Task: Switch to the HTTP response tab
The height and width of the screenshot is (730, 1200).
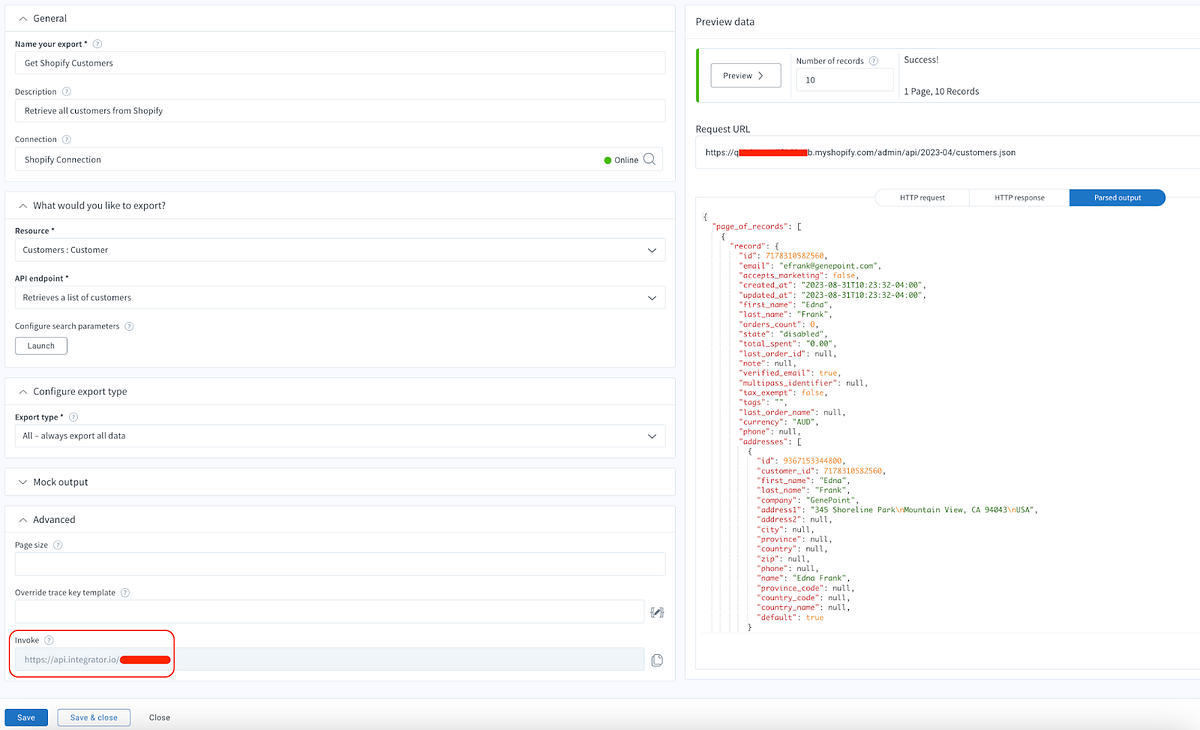Action: coord(1018,197)
